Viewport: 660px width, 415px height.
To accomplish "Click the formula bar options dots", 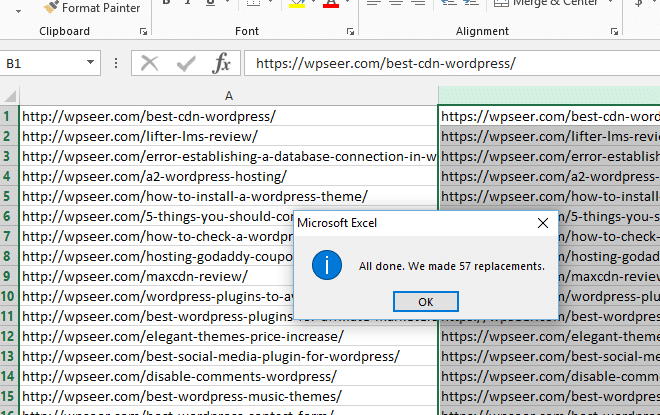I will pos(116,63).
